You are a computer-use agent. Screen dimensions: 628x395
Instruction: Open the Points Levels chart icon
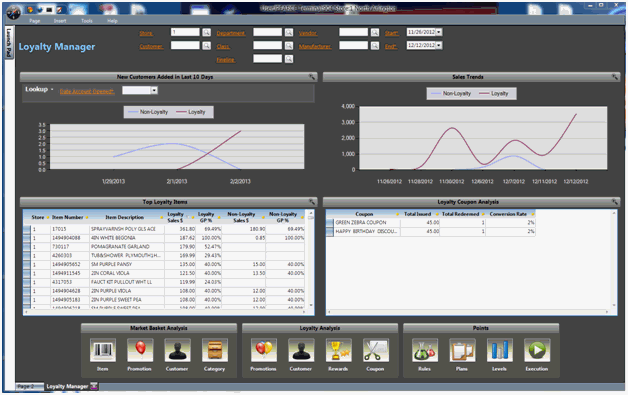499,350
